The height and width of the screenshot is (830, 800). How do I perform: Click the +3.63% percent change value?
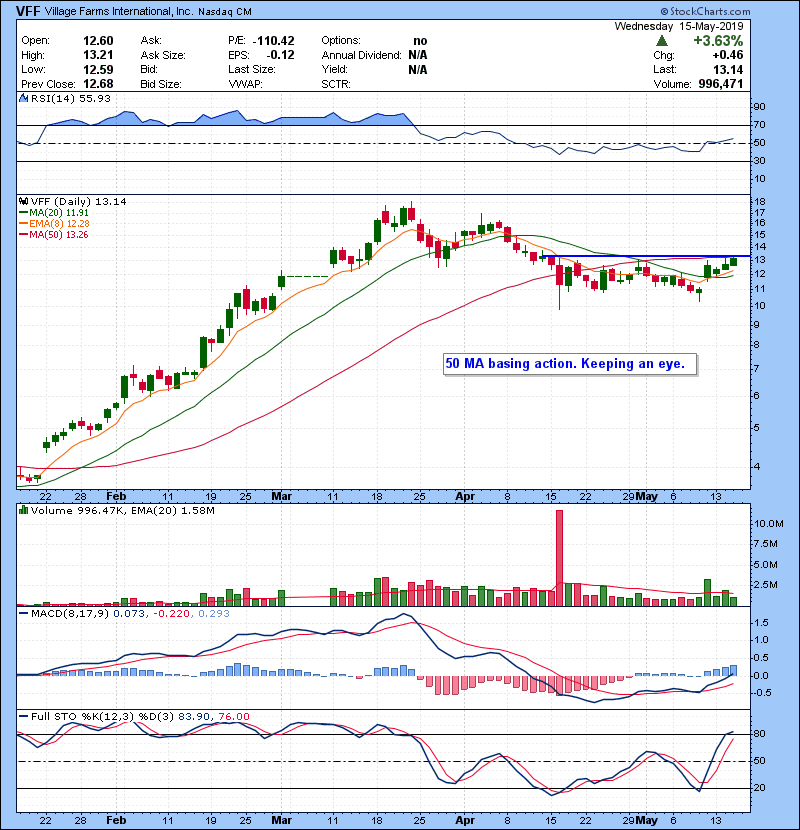click(x=718, y=41)
